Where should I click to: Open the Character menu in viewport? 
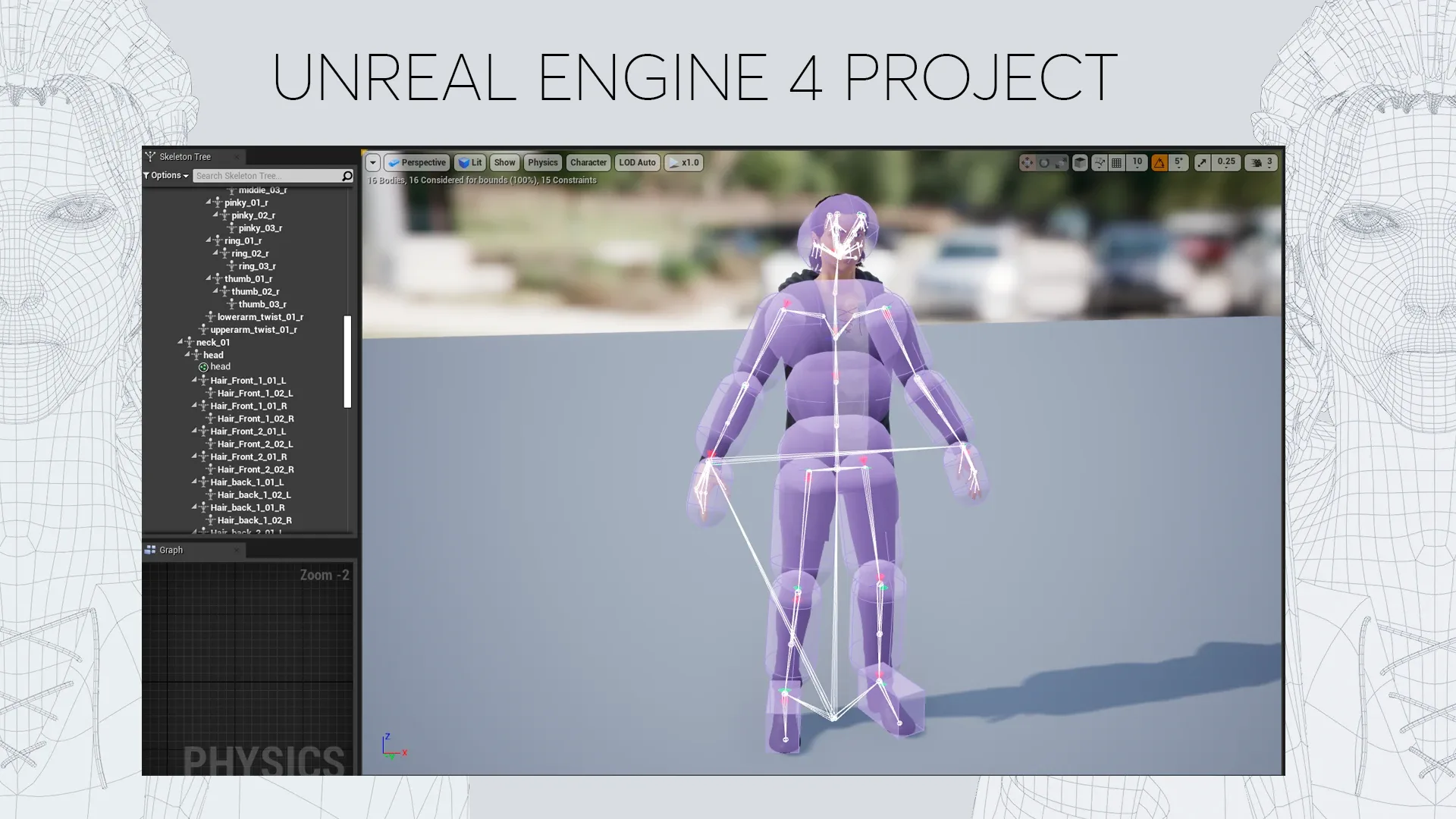588,162
